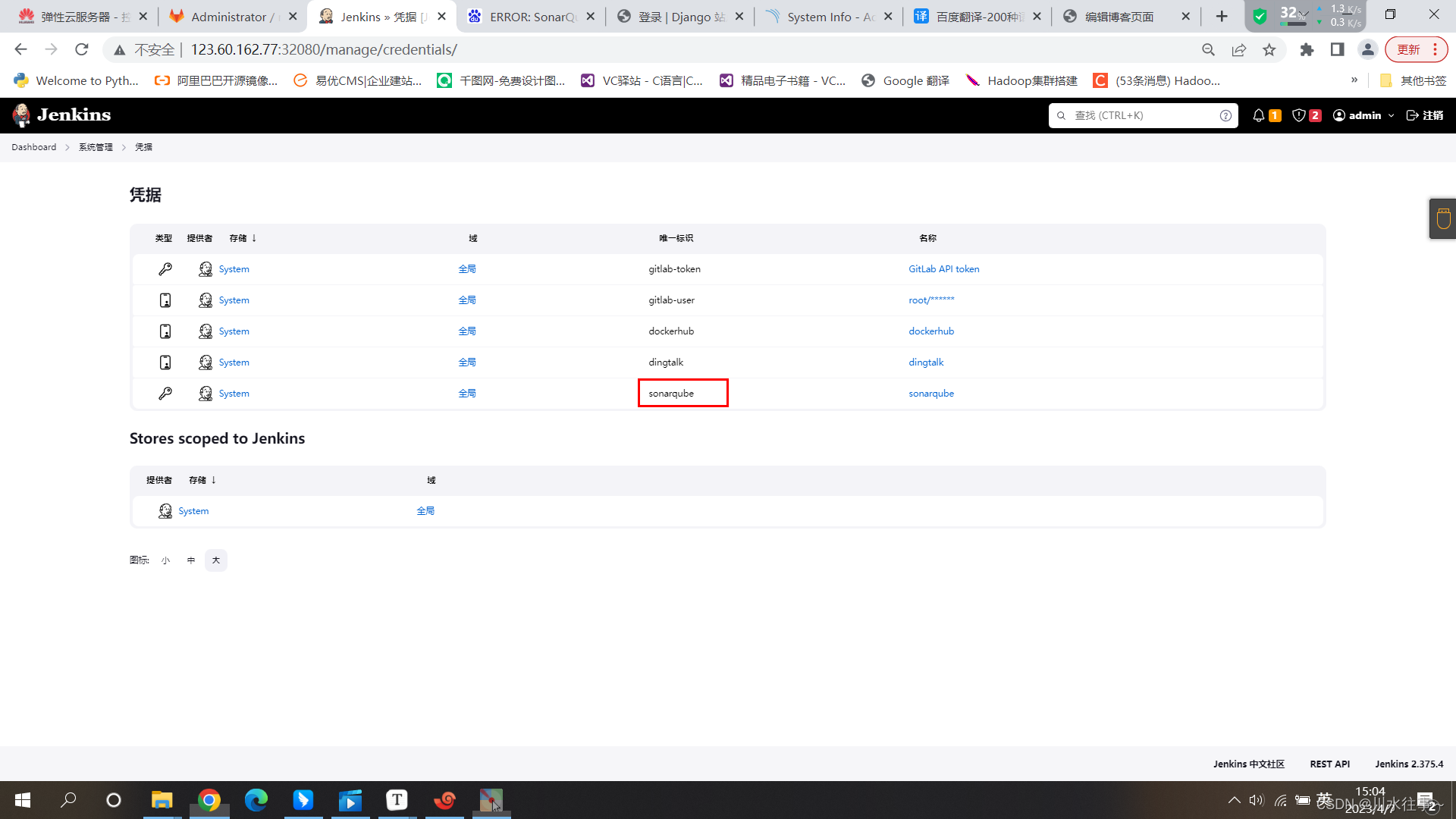Viewport: 1456px width, 819px height.
Task: Click the key icon in the gitlab-token row
Action: coord(165,269)
